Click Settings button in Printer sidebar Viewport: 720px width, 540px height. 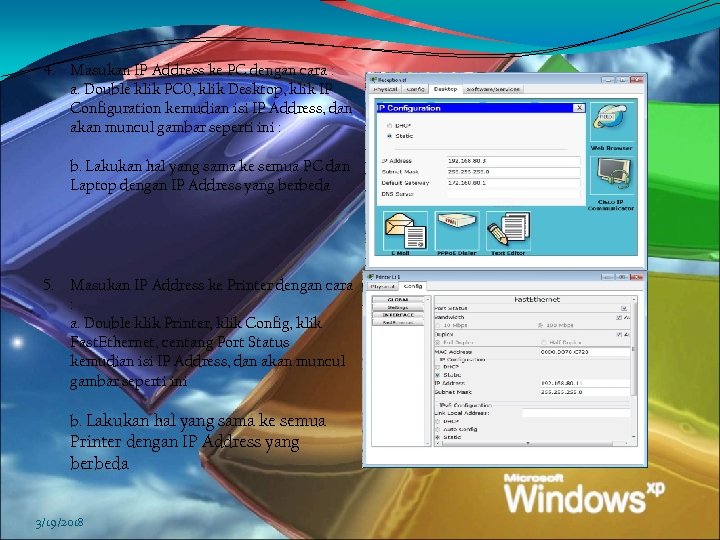(x=398, y=308)
